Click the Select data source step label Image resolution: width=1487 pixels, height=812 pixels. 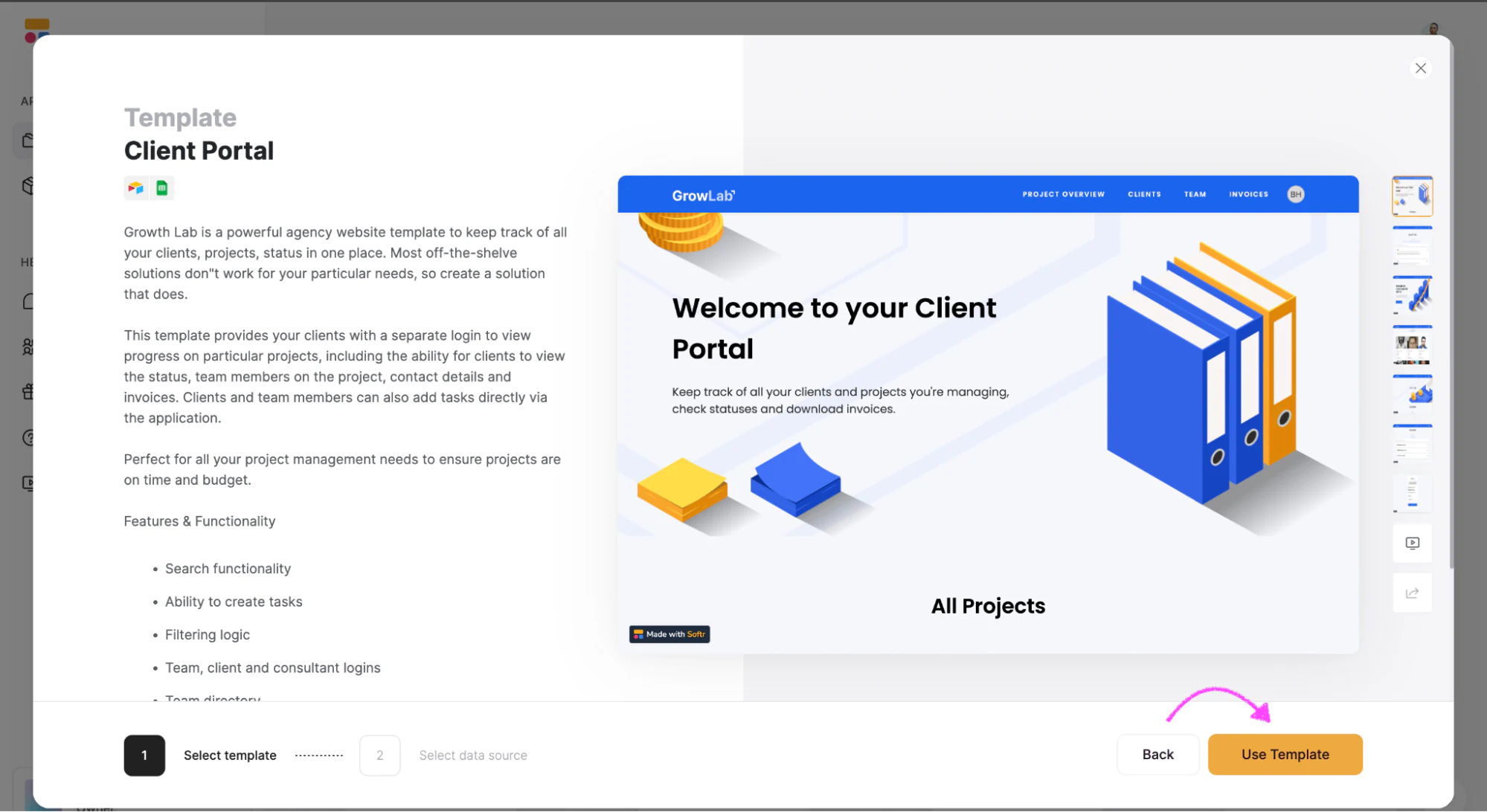click(473, 755)
